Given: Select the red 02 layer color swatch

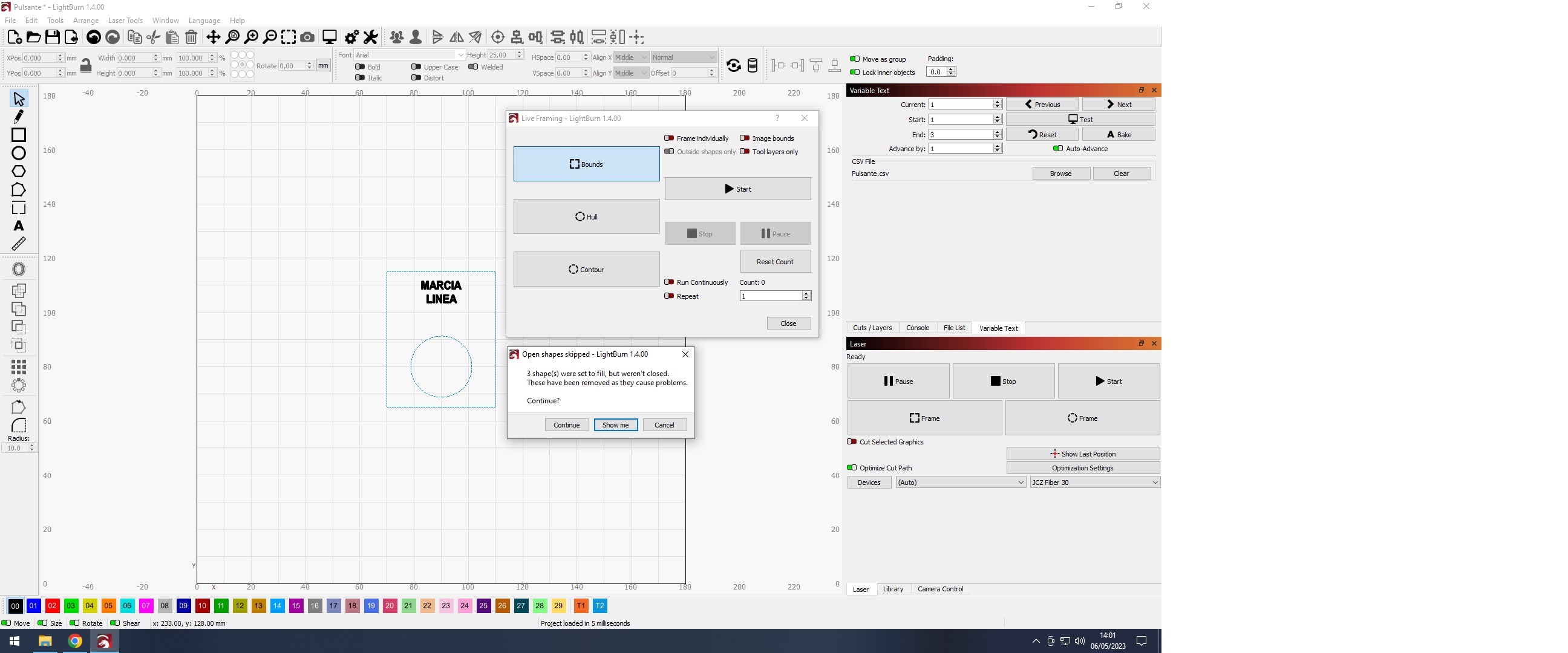Looking at the screenshot, I should click(x=53, y=605).
